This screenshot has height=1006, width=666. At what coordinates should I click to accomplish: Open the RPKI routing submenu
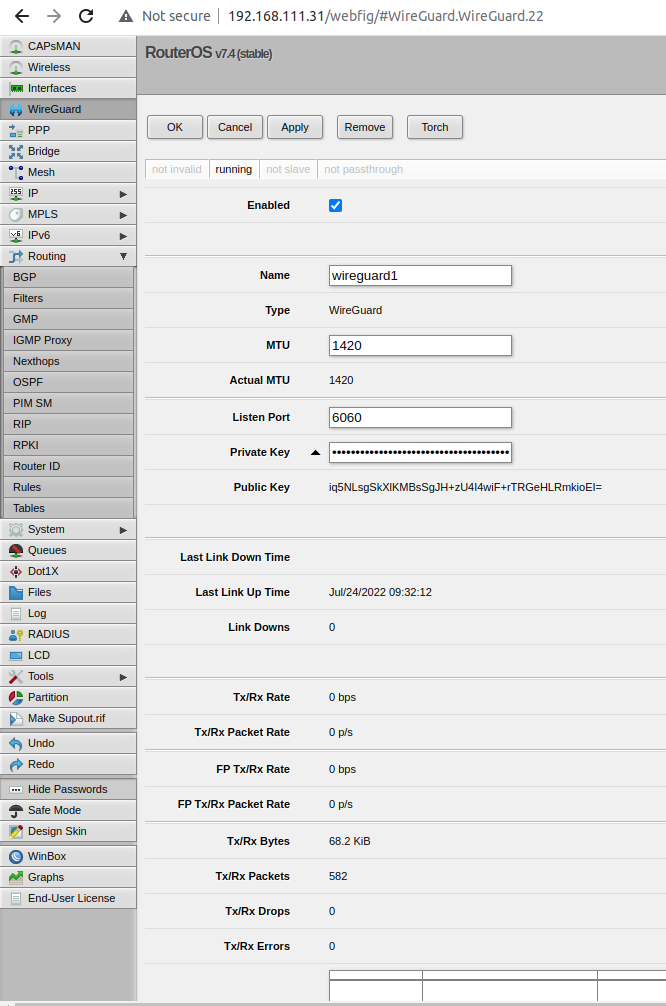point(69,445)
